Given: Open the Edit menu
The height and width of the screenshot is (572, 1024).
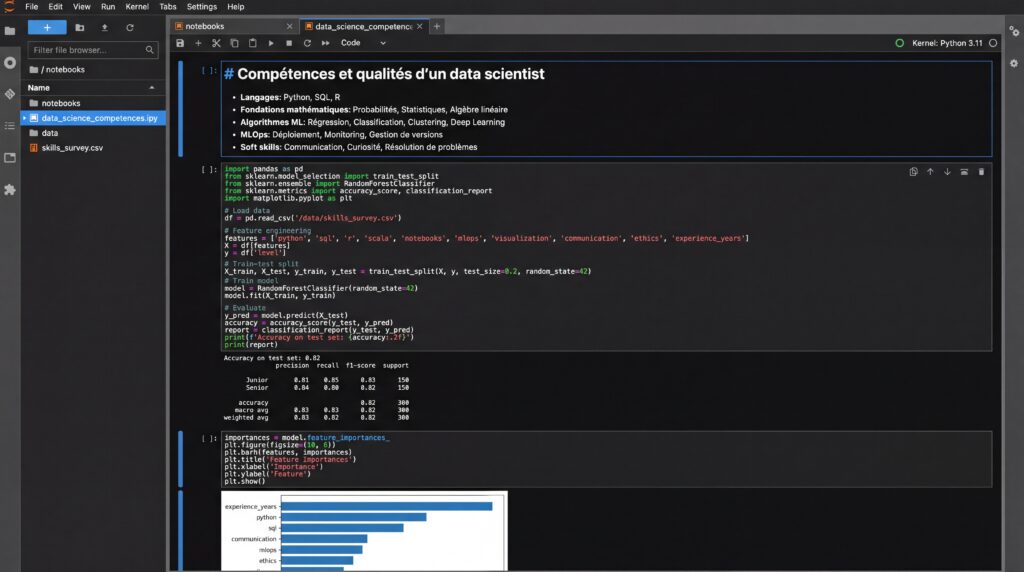Looking at the screenshot, I should [x=56, y=7].
